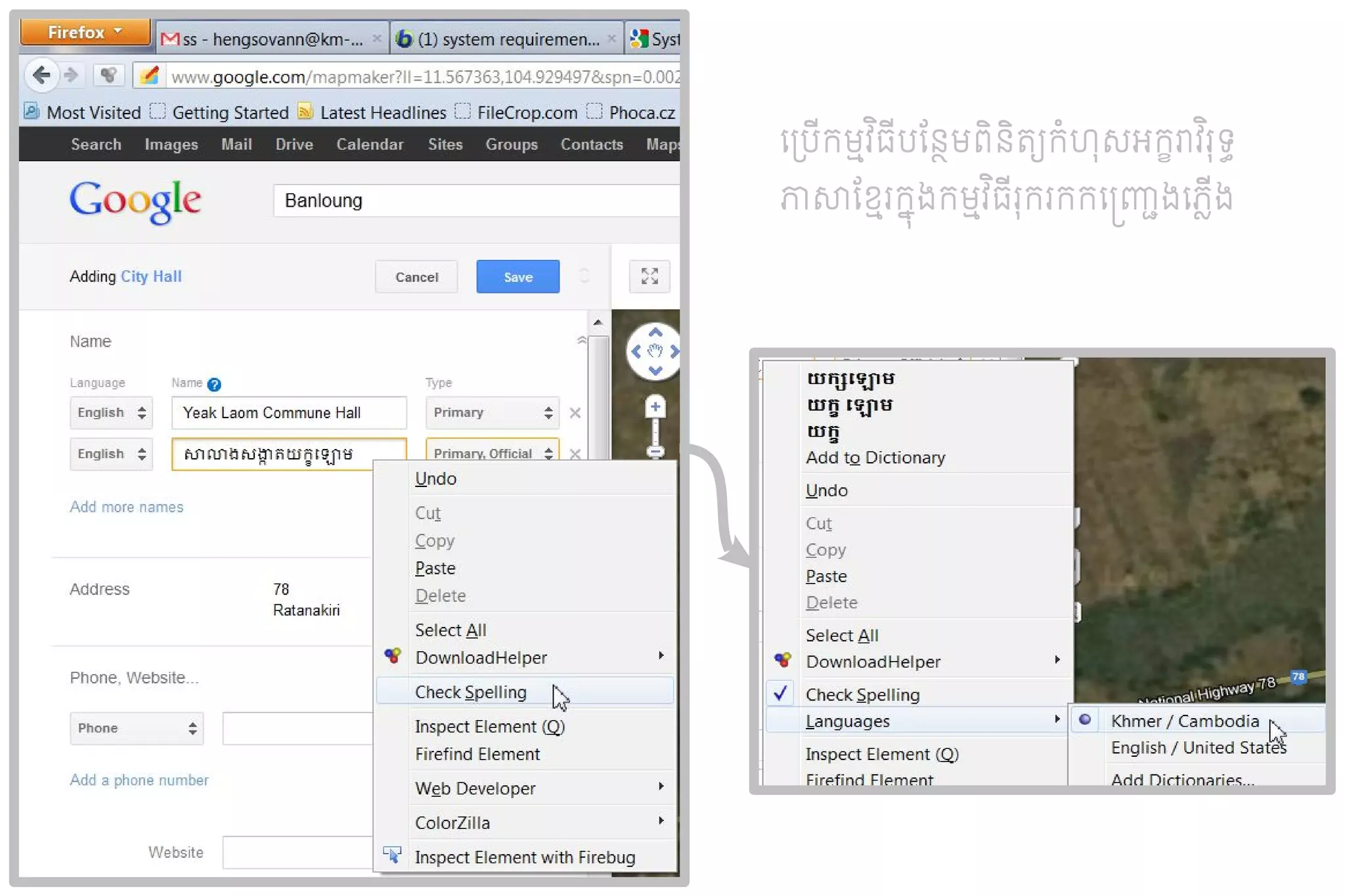
Task: Click the pencil icon in address bar
Action: (x=150, y=75)
